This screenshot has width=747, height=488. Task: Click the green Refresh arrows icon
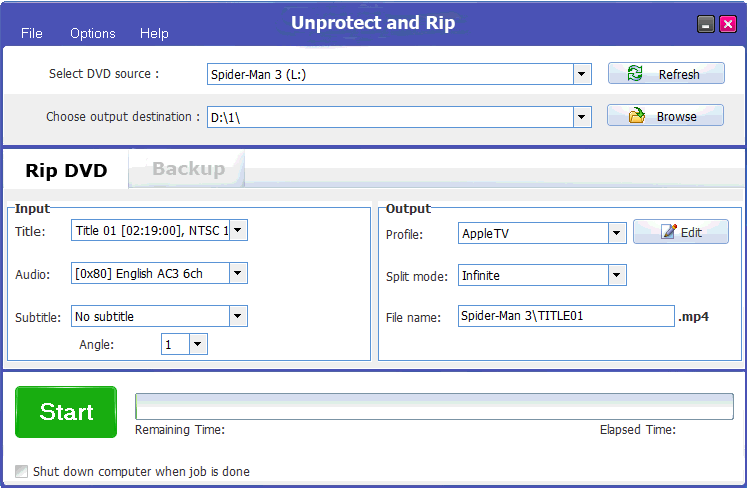(x=634, y=74)
